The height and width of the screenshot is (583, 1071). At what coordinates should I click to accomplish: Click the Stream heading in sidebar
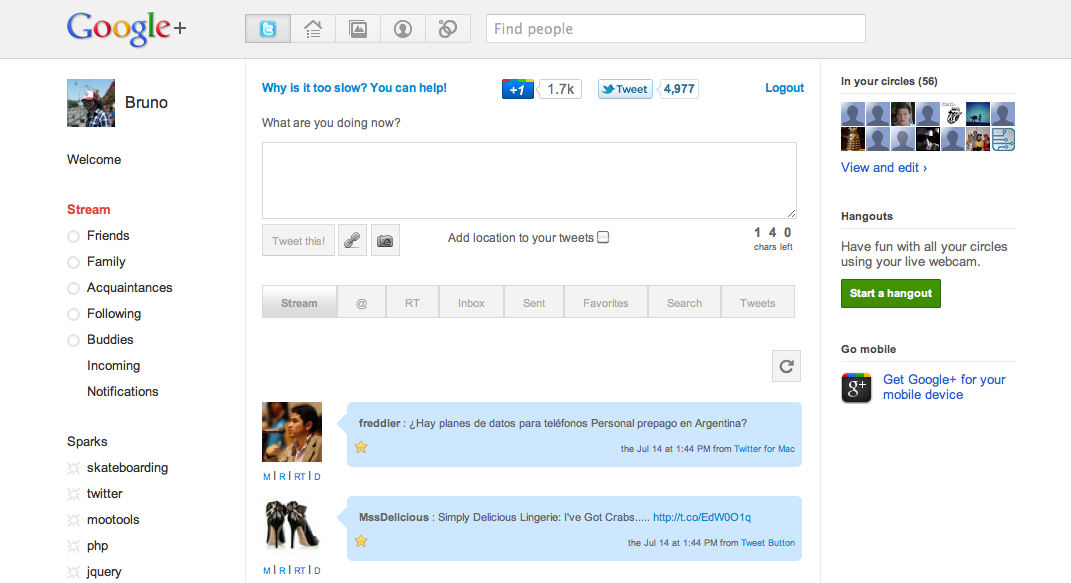pos(88,210)
